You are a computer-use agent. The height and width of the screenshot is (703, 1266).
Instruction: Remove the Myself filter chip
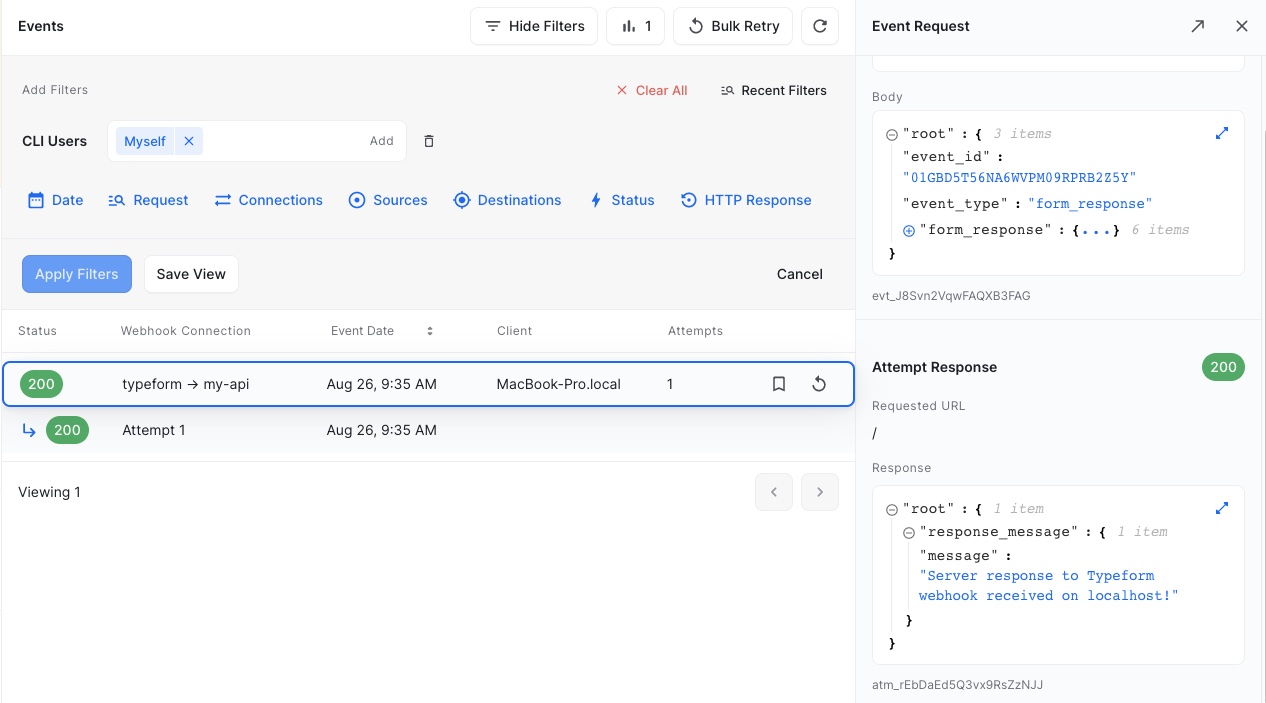(x=189, y=141)
